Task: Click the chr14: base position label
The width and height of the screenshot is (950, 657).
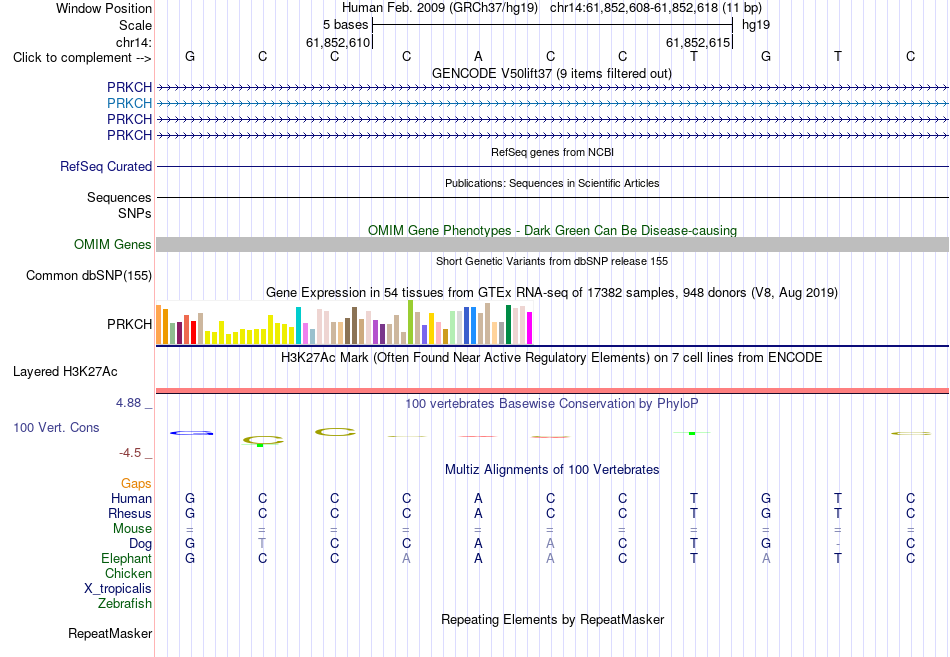Action: coord(133,42)
